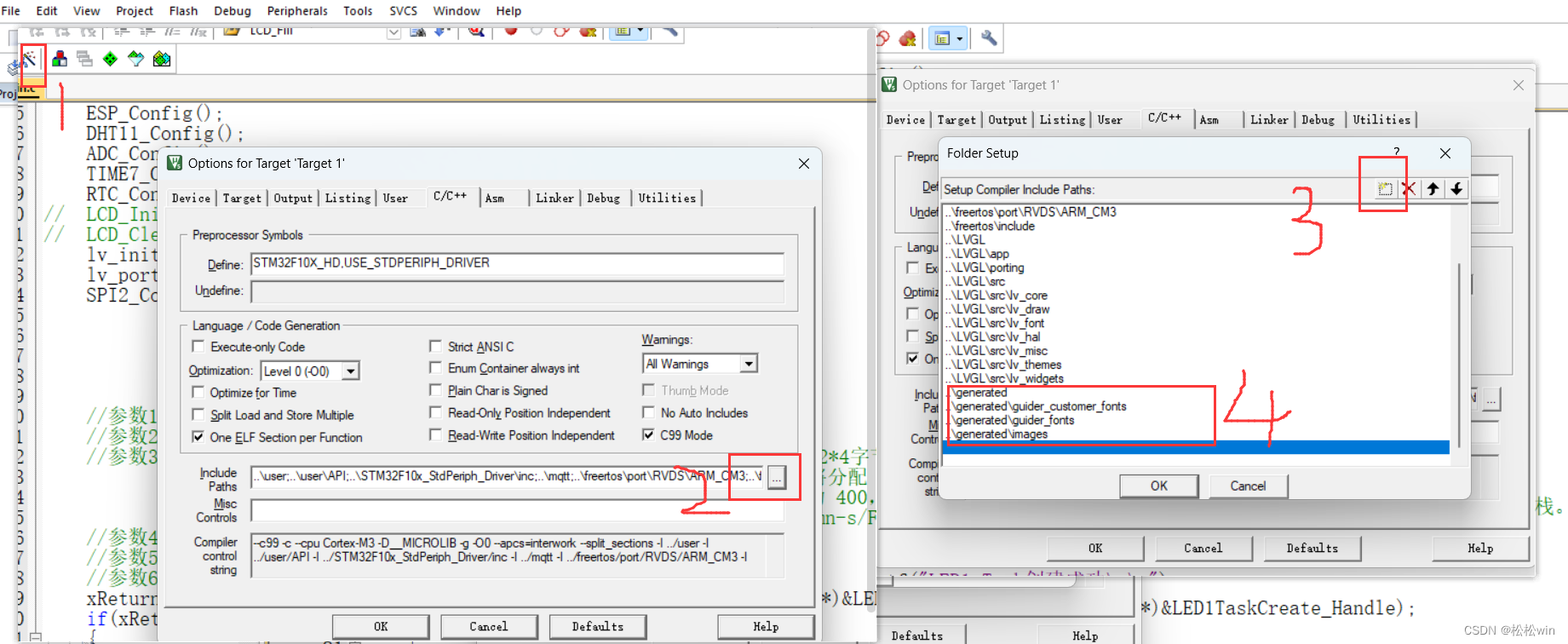Screen dimensions: 1568x644
Task: Launch the Pack Installer icon
Action: tap(162, 59)
